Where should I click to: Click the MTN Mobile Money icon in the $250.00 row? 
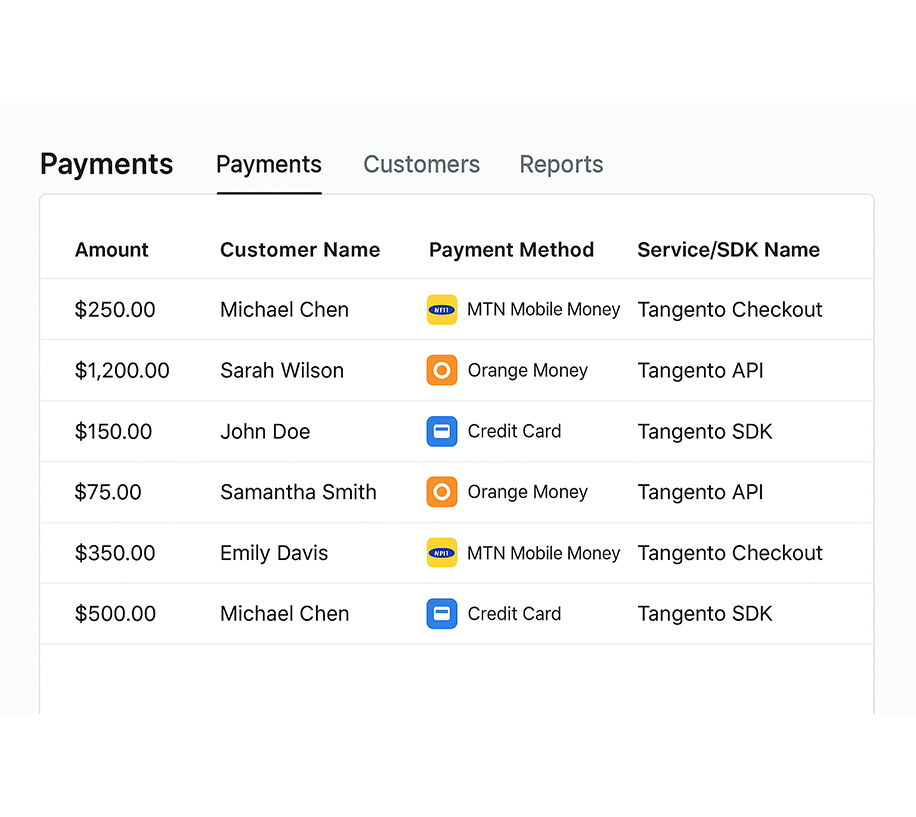pos(442,310)
